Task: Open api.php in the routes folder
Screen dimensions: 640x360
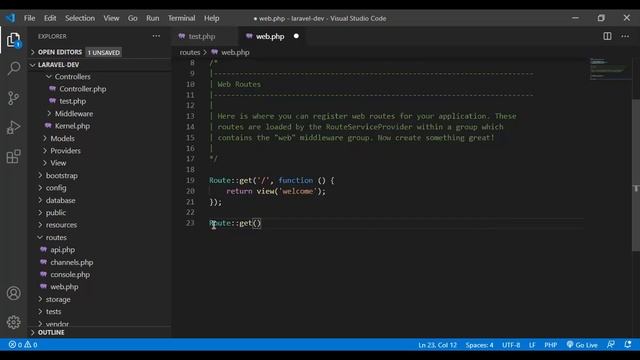Action: pos(62,249)
